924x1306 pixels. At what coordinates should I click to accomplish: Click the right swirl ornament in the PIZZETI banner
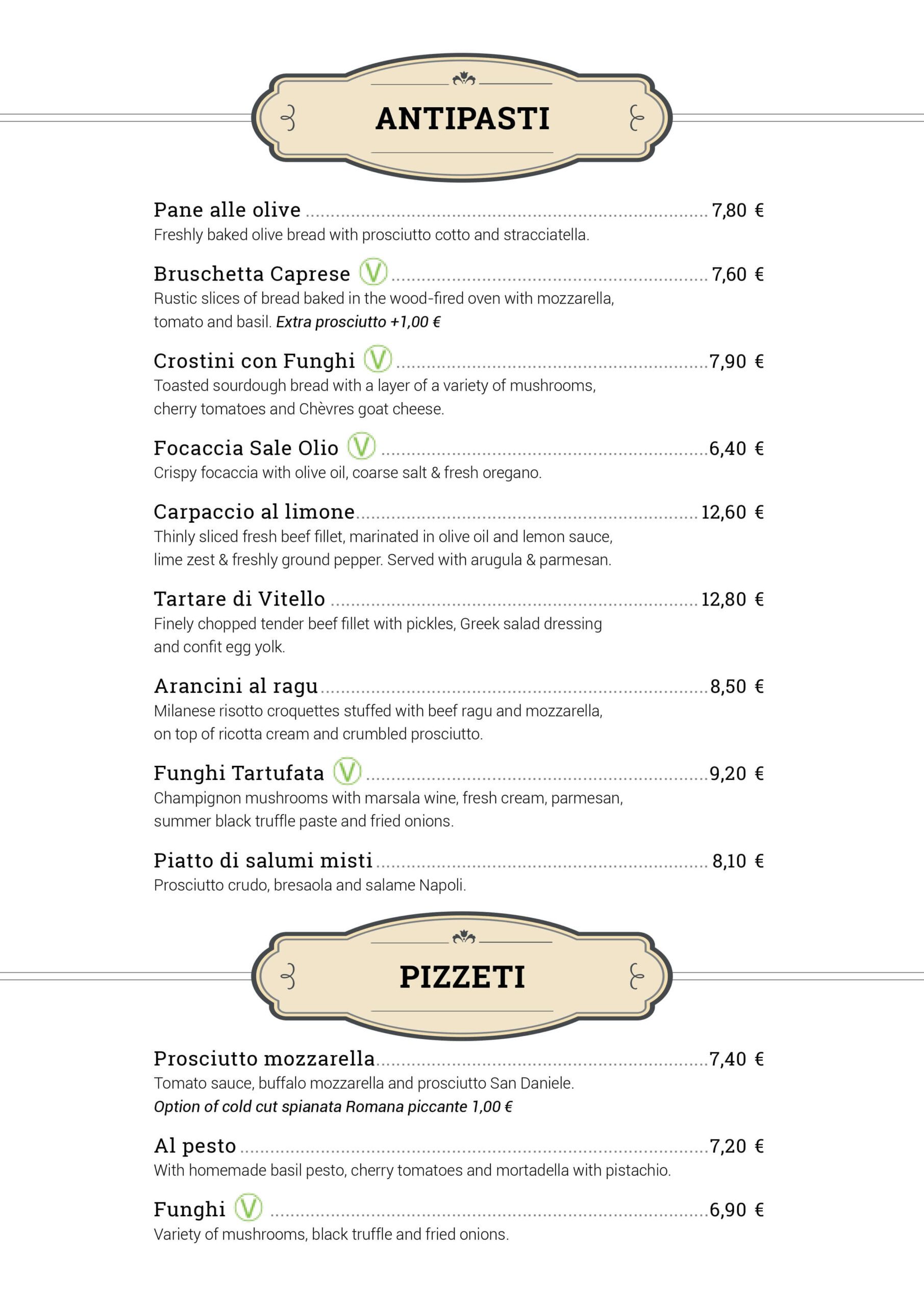[x=636, y=976]
